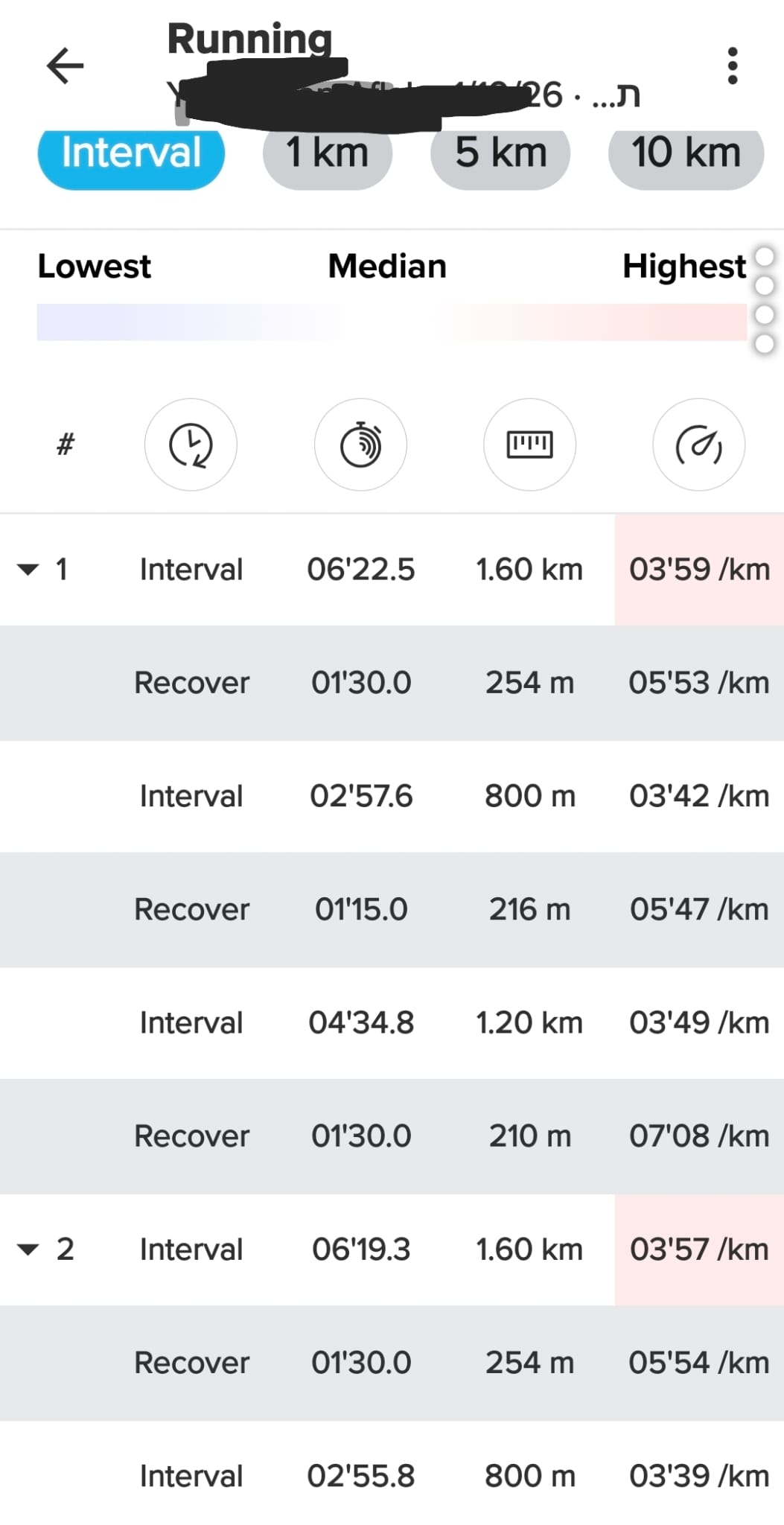Tap the Lowest to Highest color gradient bar
Screen dimensions: 784x1525
392,322
